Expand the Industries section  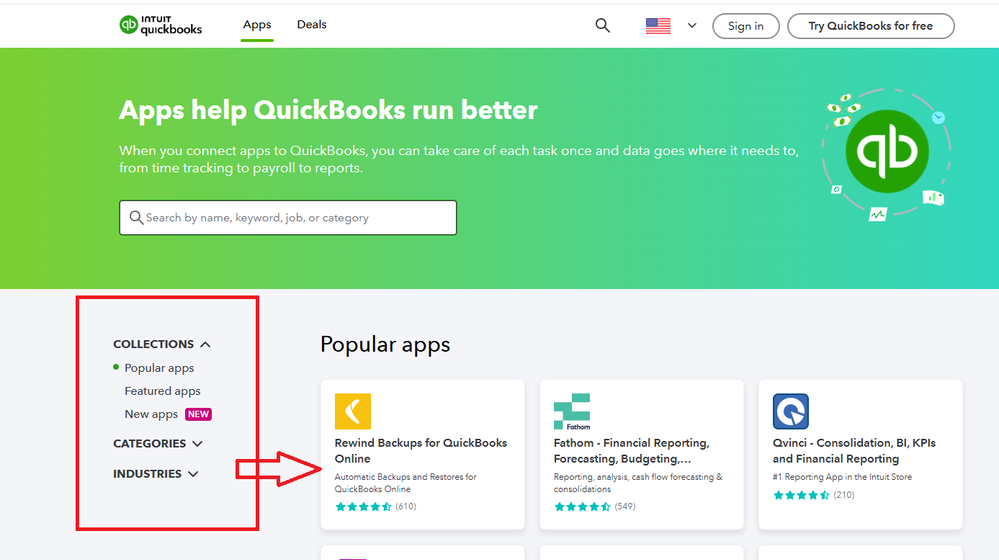(x=155, y=474)
